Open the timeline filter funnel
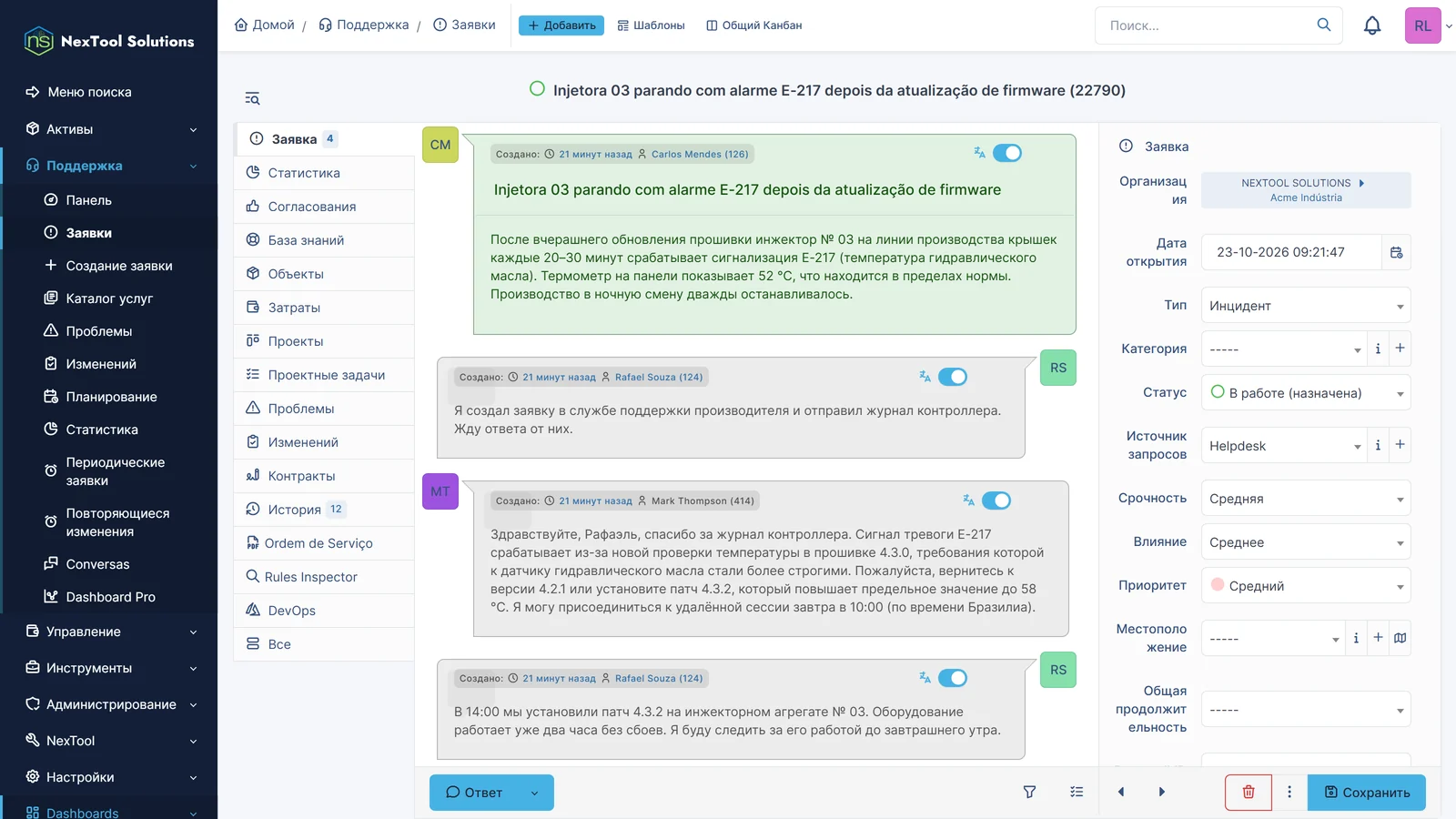This screenshot has height=819, width=1456. (x=1029, y=792)
